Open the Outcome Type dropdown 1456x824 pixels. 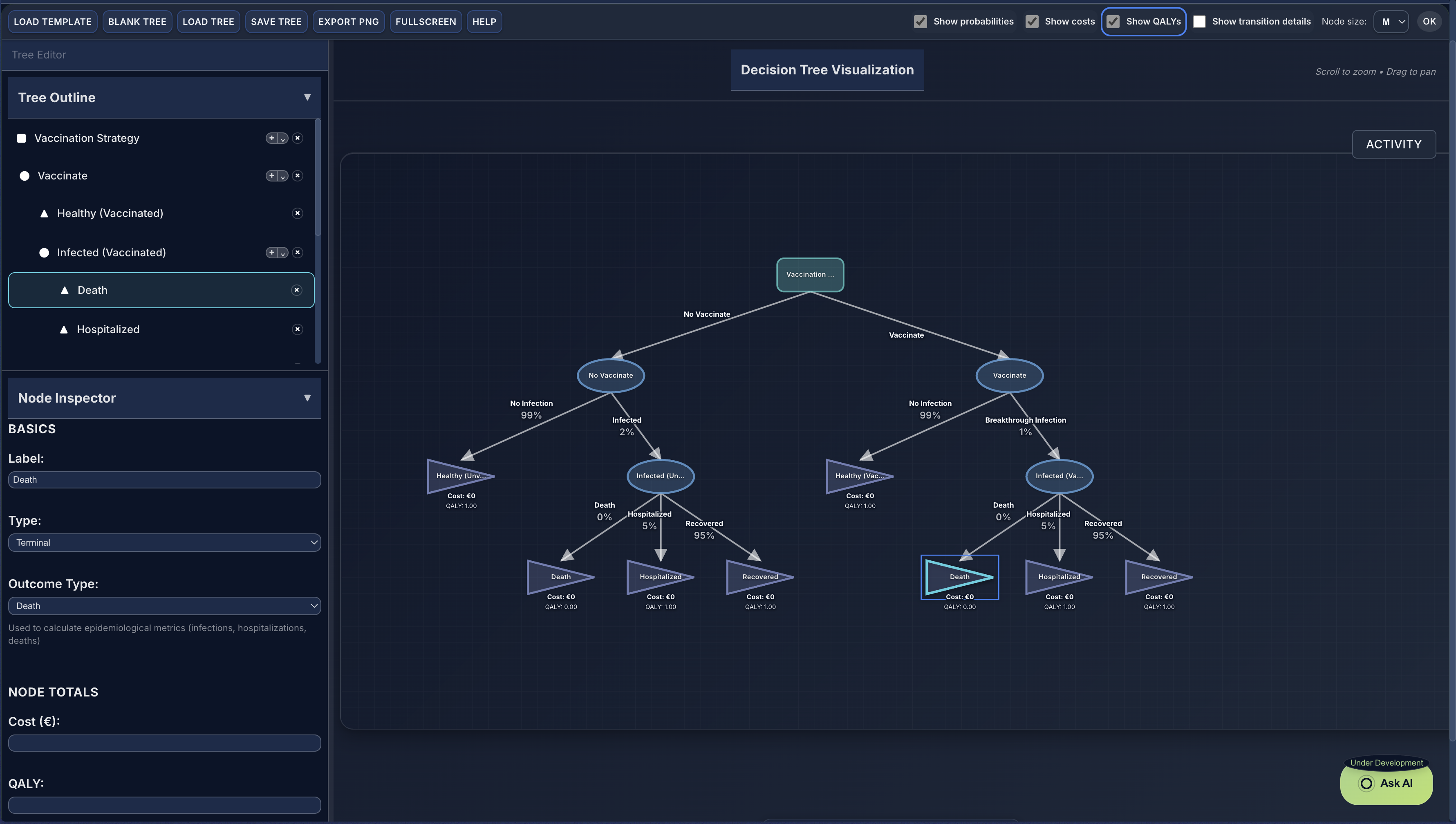165,606
